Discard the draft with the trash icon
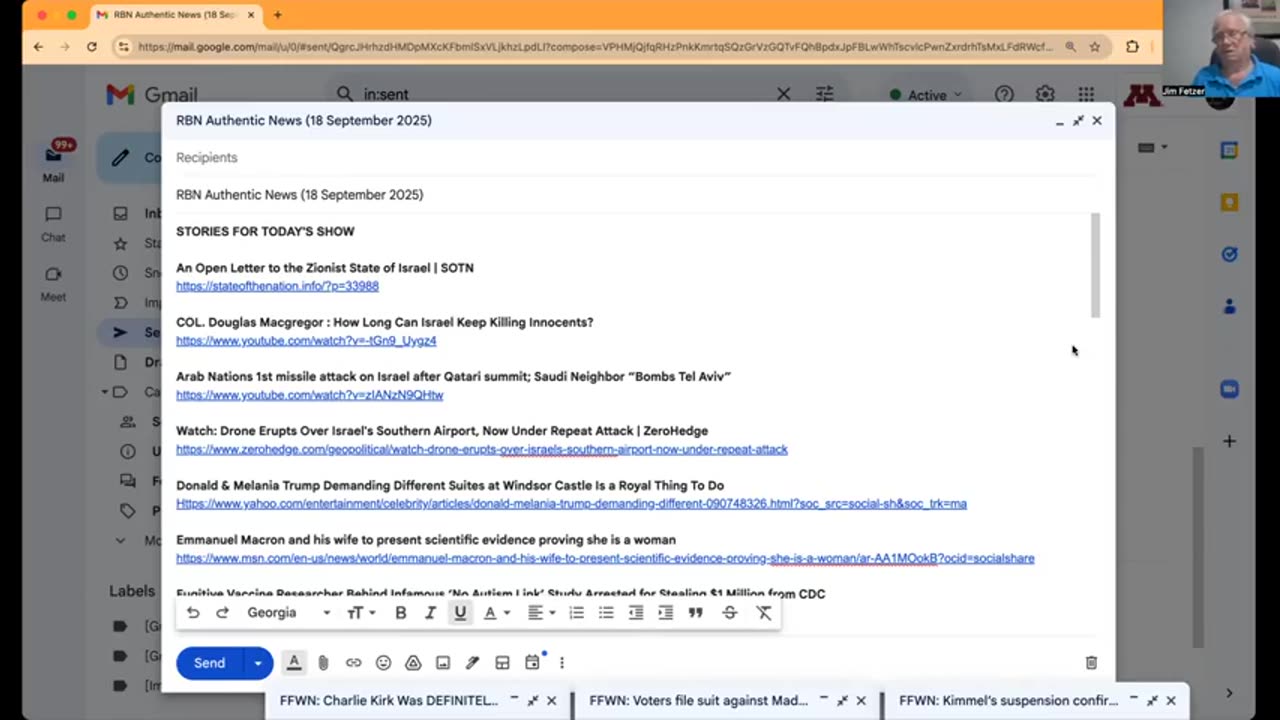 pyautogui.click(x=1091, y=662)
